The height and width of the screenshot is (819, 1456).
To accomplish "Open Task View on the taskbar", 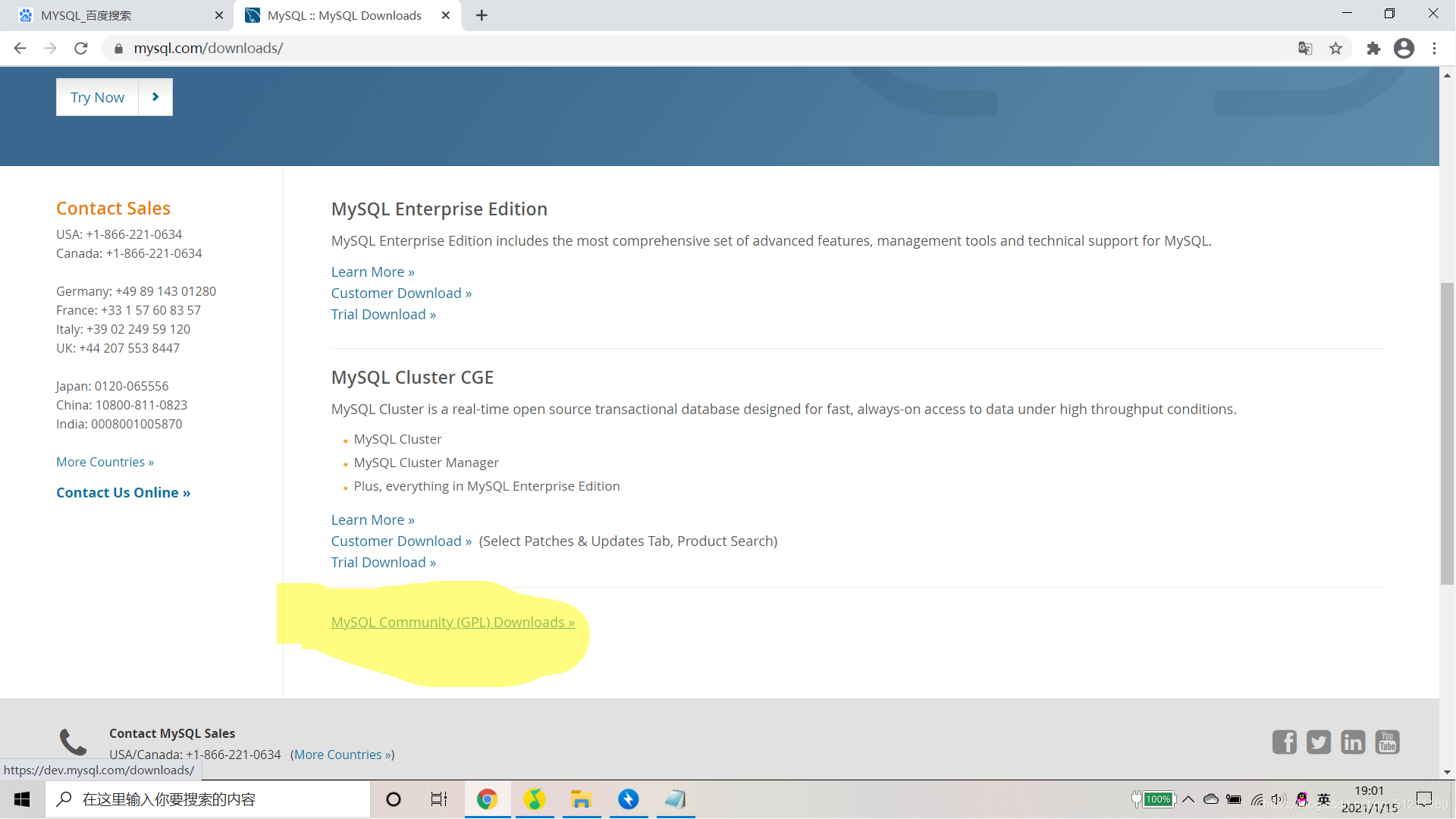I will pos(439,799).
